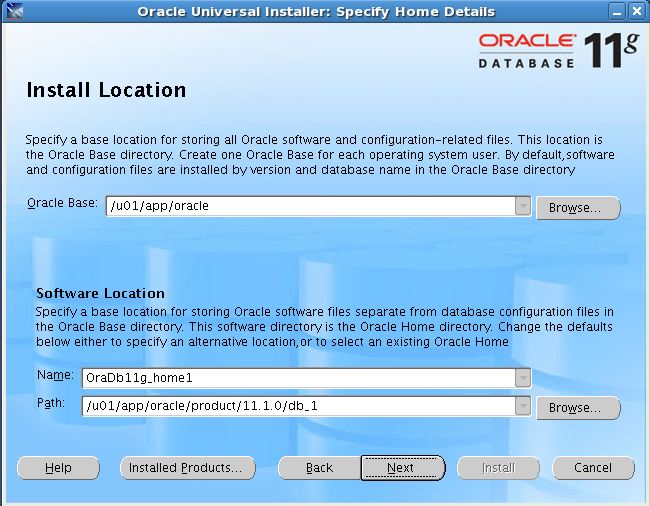Screen dimensions: 650x506
Task: Click the greyed-out Install button
Action: 498,468
